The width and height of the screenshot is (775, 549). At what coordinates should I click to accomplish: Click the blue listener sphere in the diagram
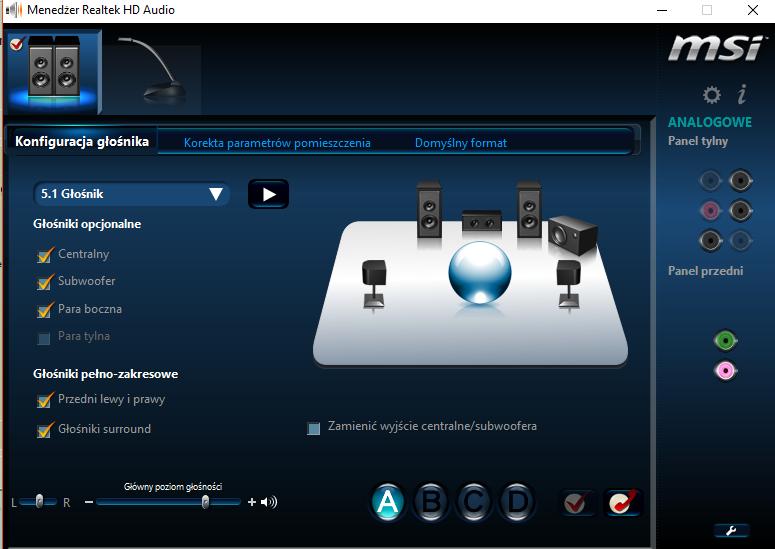coord(479,272)
